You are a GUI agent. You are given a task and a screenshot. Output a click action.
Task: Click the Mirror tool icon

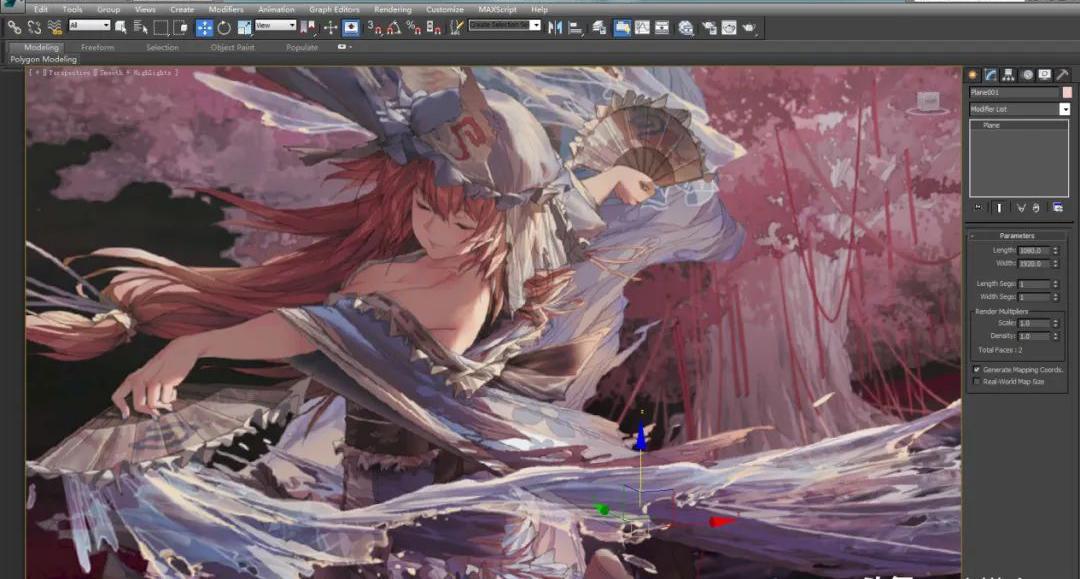point(555,28)
